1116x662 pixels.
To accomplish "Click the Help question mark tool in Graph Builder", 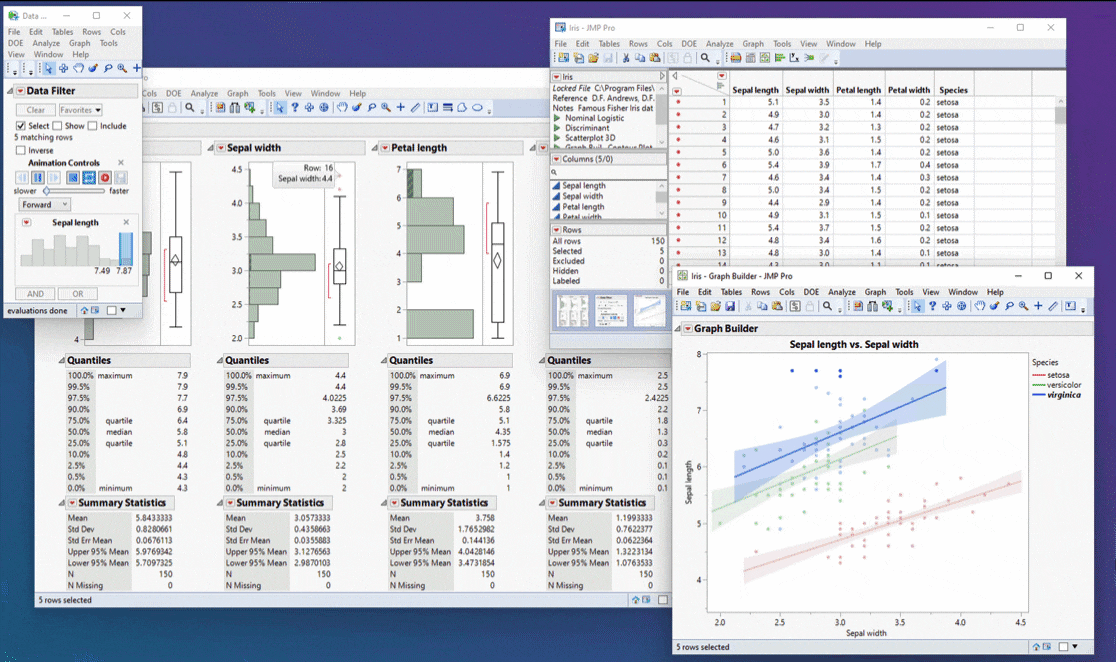I will click(932, 307).
